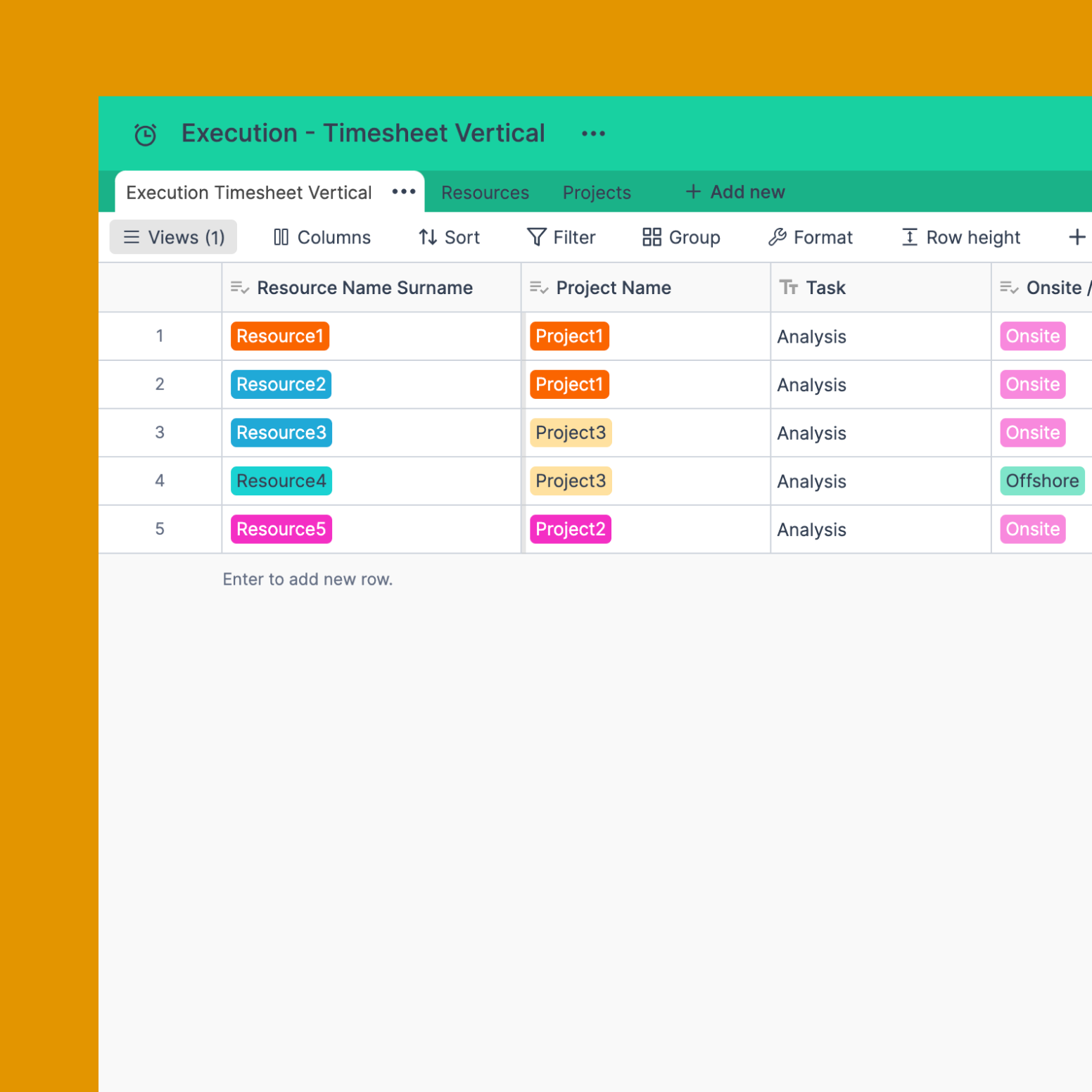Screen dimensions: 1092x1092
Task: Click the Columns visibility icon
Action: point(281,237)
